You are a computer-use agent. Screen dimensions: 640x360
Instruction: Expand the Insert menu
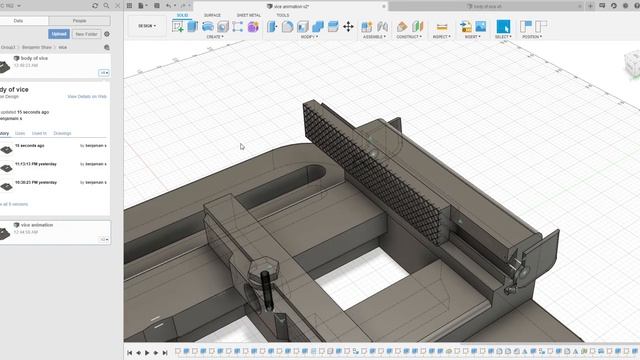point(473,37)
